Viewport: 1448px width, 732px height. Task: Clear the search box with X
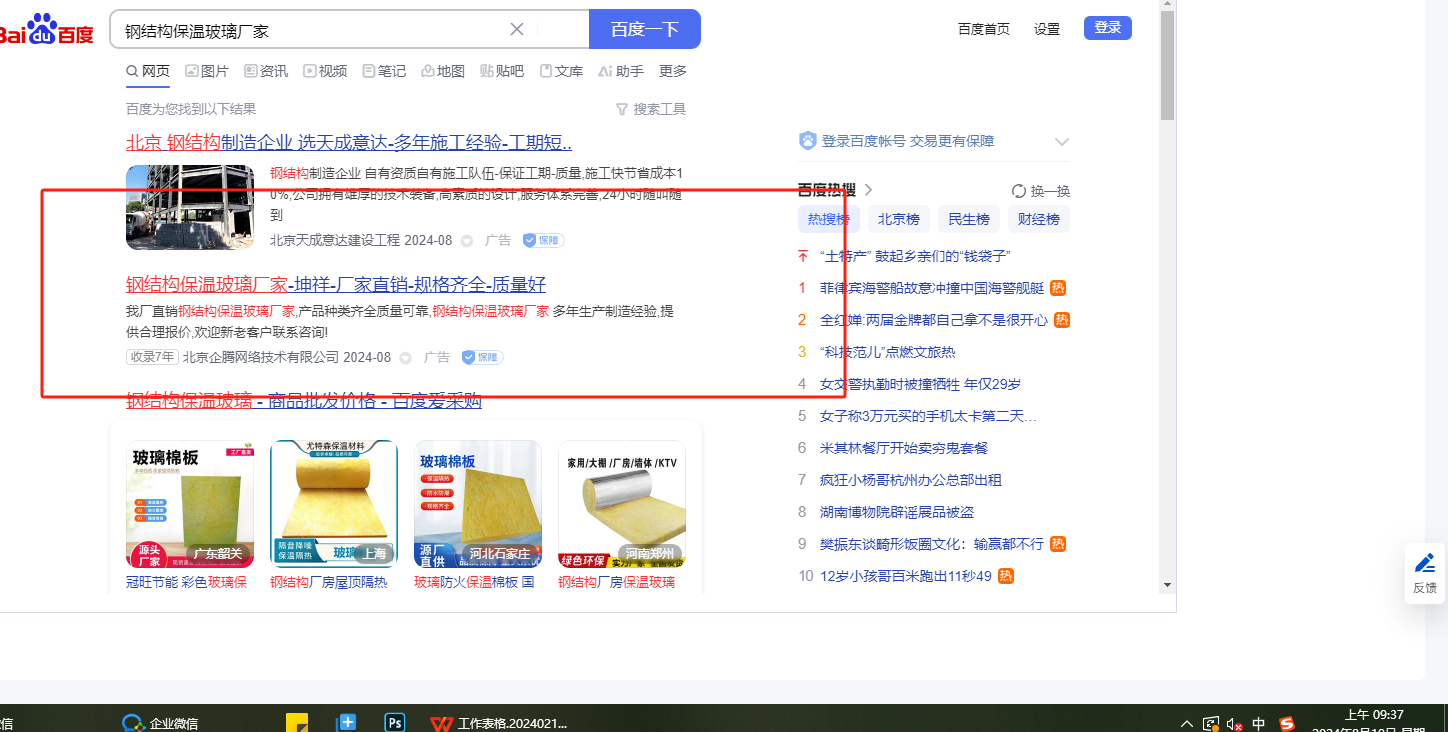pyautogui.click(x=517, y=29)
